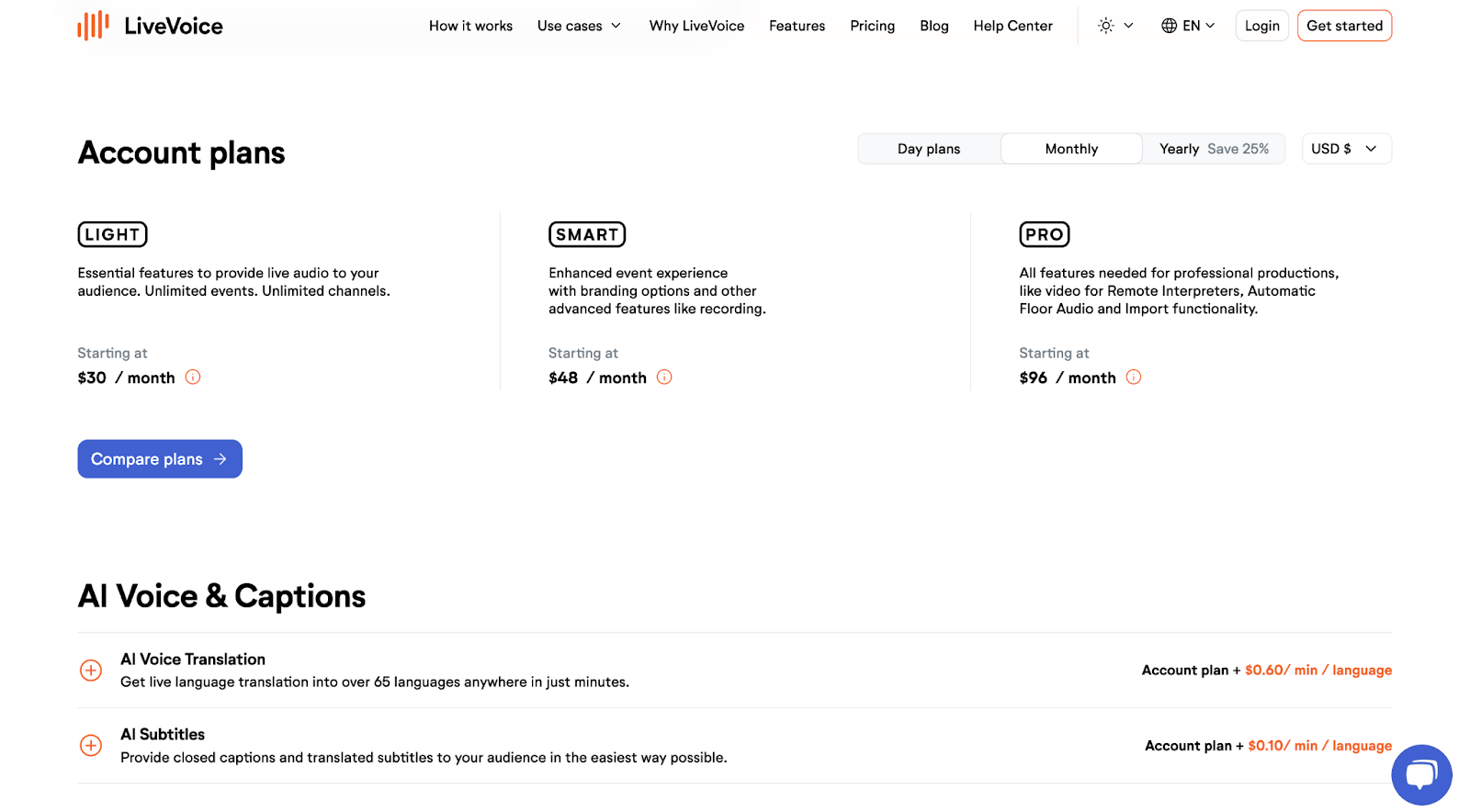Click the SMART plan badge
The width and height of the screenshot is (1470, 812).
point(587,234)
